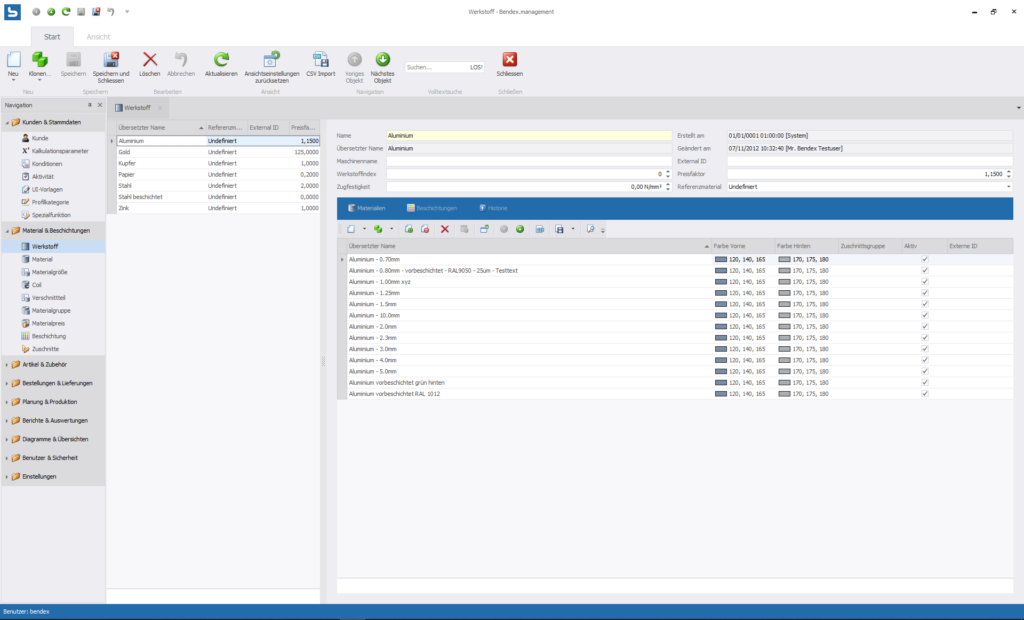Expand the Einstellungen navigation group
Screen dimensions: 1024x620
click(40, 476)
